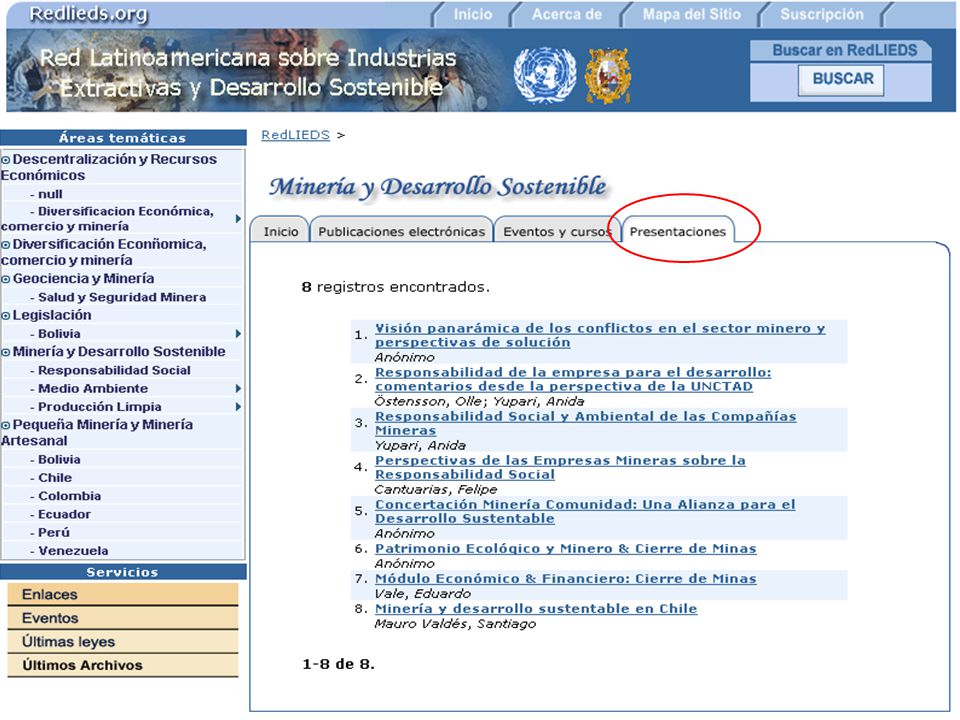Click author 'Mauro Valdés, Santiago'
960x720 pixels.
[455, 624]
